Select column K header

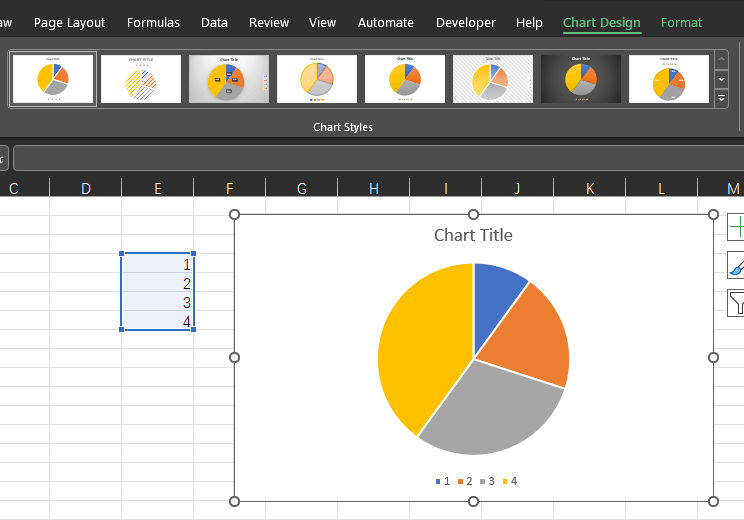[x=590, y=188]
